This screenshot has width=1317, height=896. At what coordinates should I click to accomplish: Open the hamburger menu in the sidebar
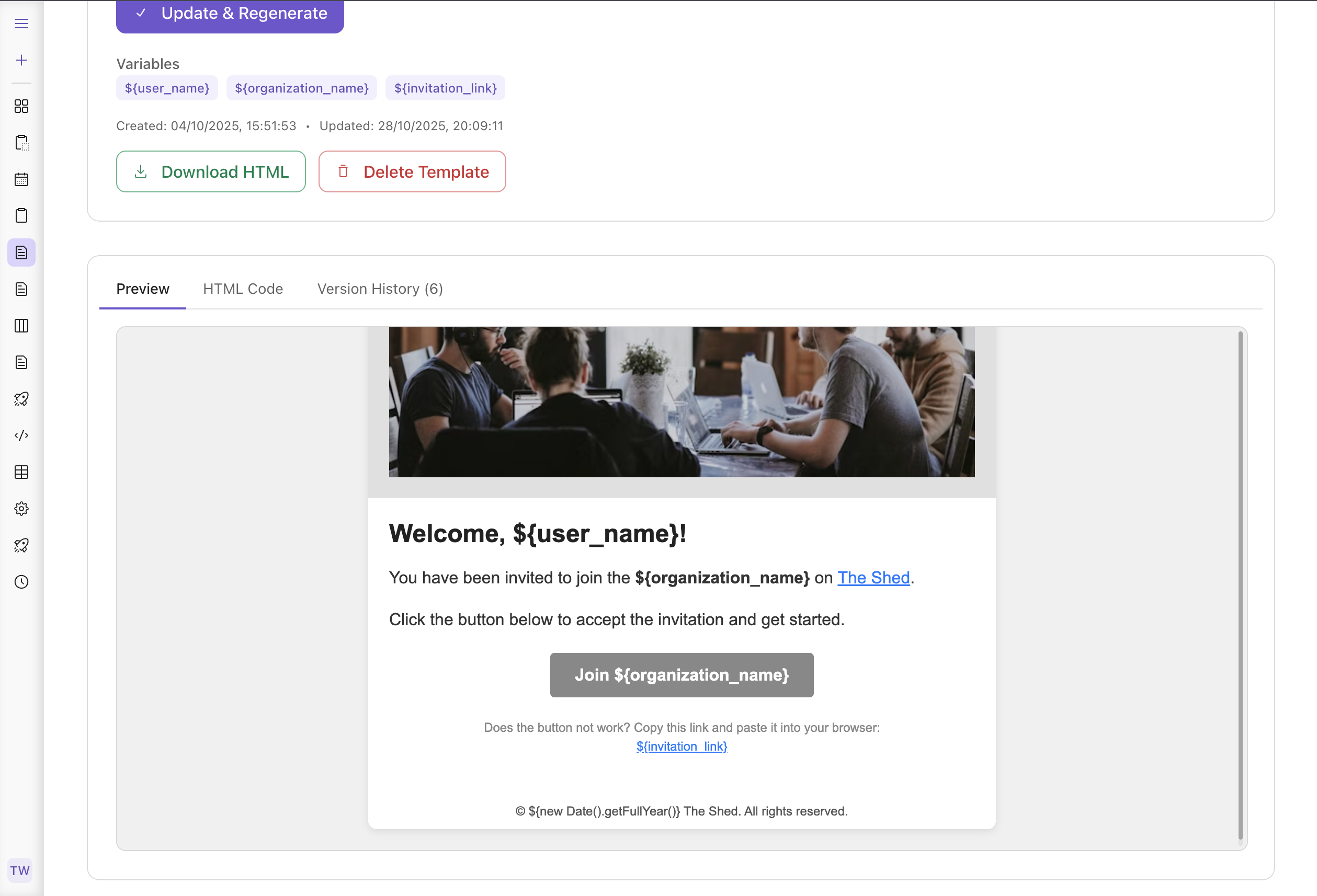(21, 23)
